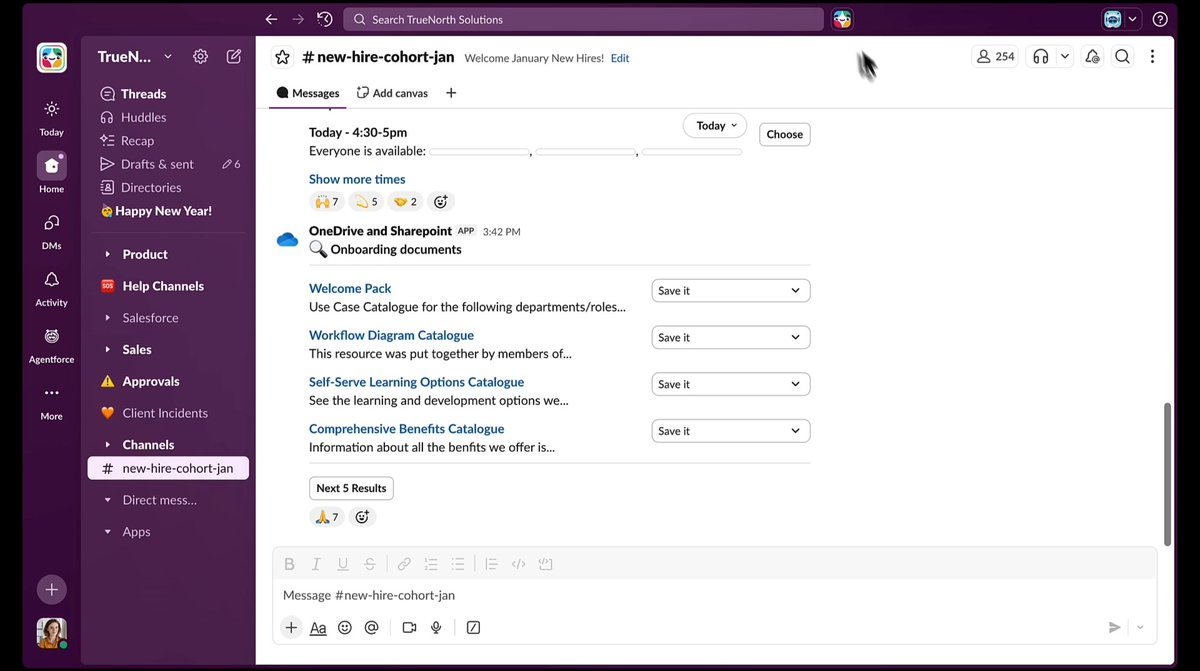1200x671 pixels.
Task: Insert an ordered list in composer
Action: coord(431,564)
